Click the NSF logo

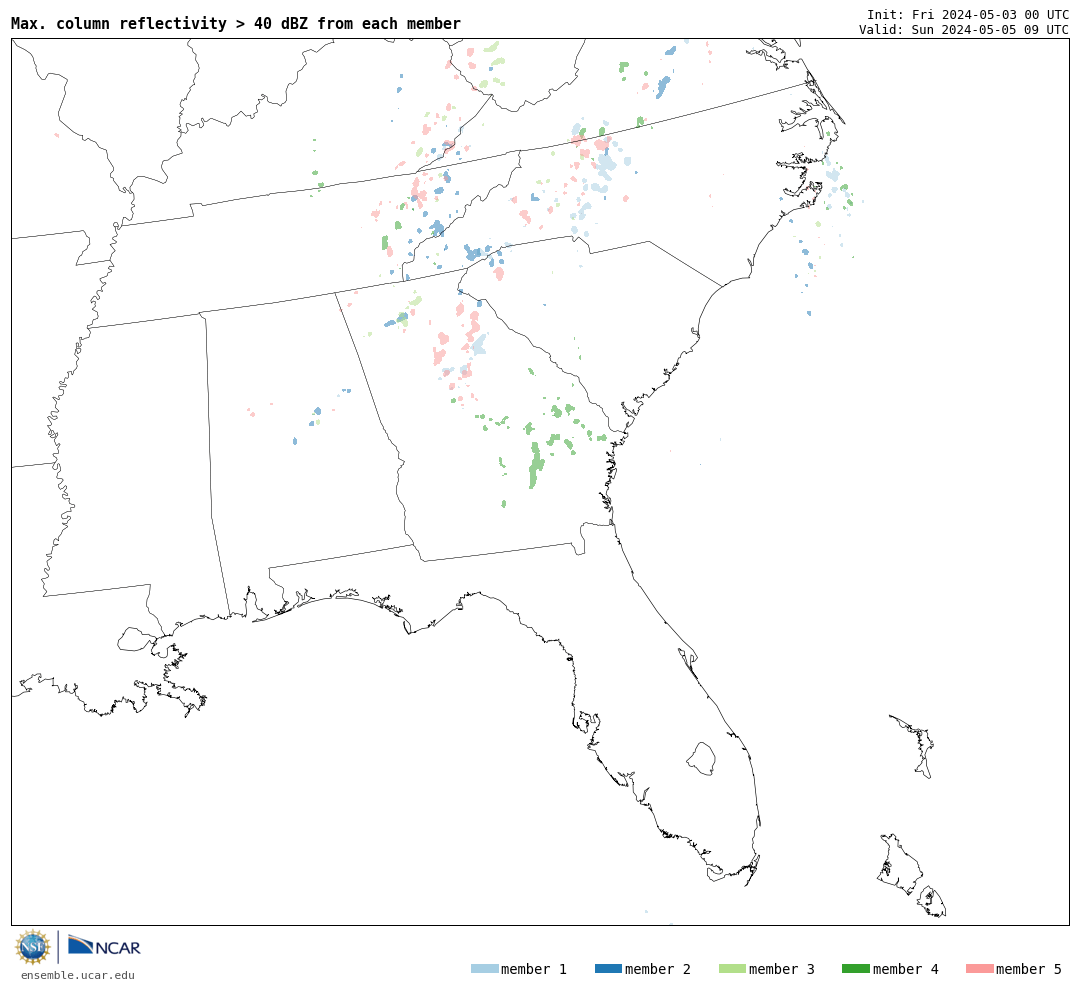click(32, 947)
